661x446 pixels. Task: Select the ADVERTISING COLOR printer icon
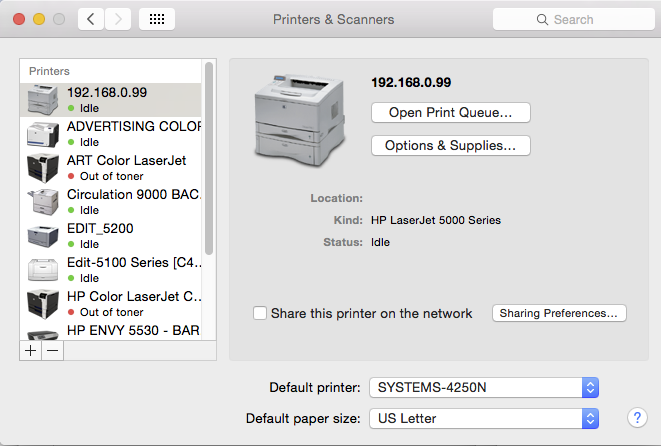43,134
